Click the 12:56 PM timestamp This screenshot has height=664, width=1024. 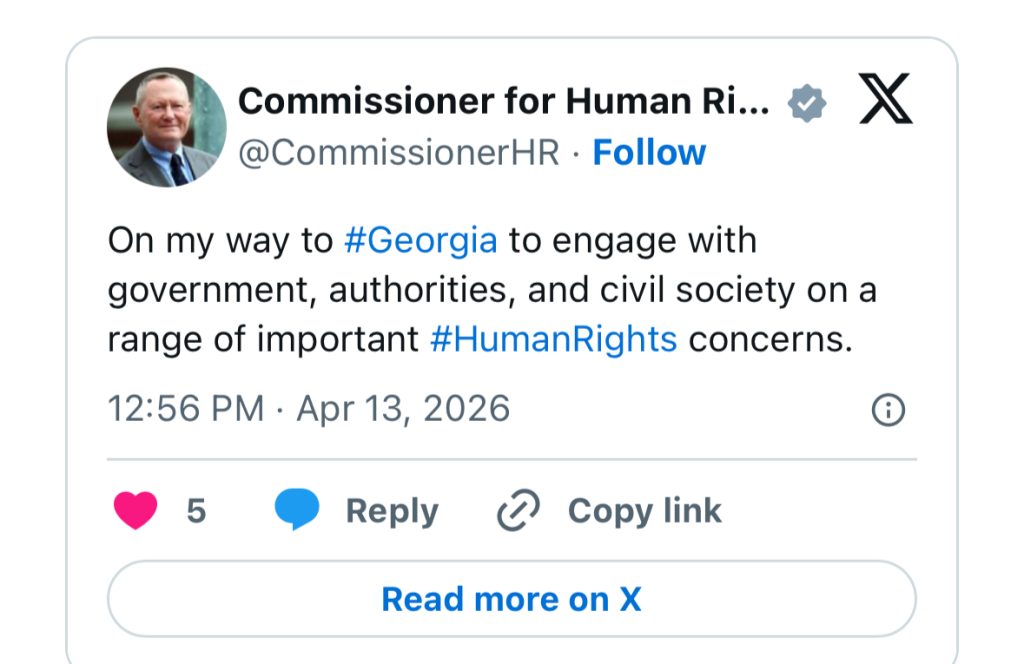(186, 409)
